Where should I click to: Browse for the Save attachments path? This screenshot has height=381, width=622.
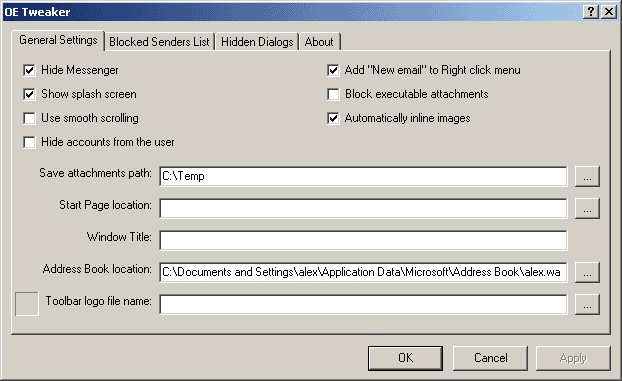[x=587, y=177]
